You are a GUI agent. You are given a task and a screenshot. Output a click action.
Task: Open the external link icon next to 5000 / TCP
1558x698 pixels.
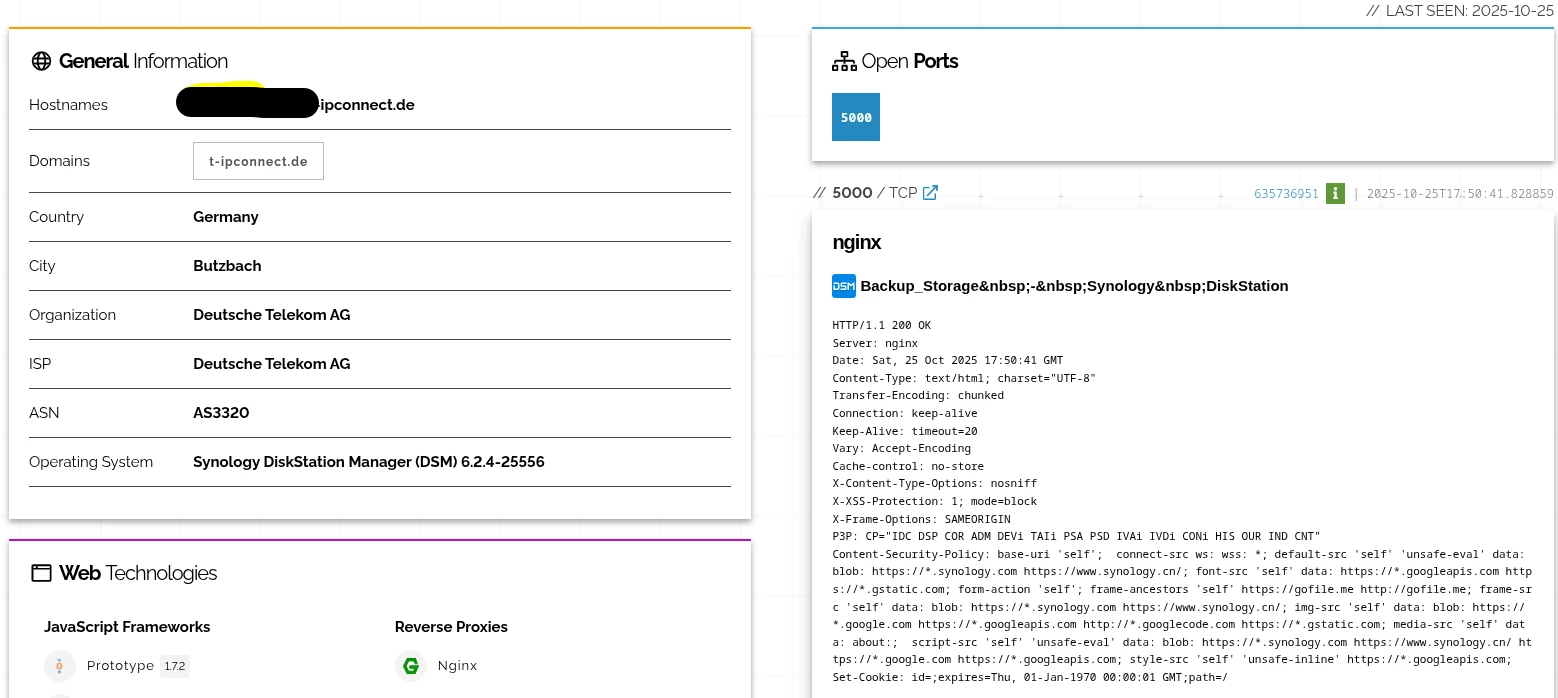tap(930, 193)
